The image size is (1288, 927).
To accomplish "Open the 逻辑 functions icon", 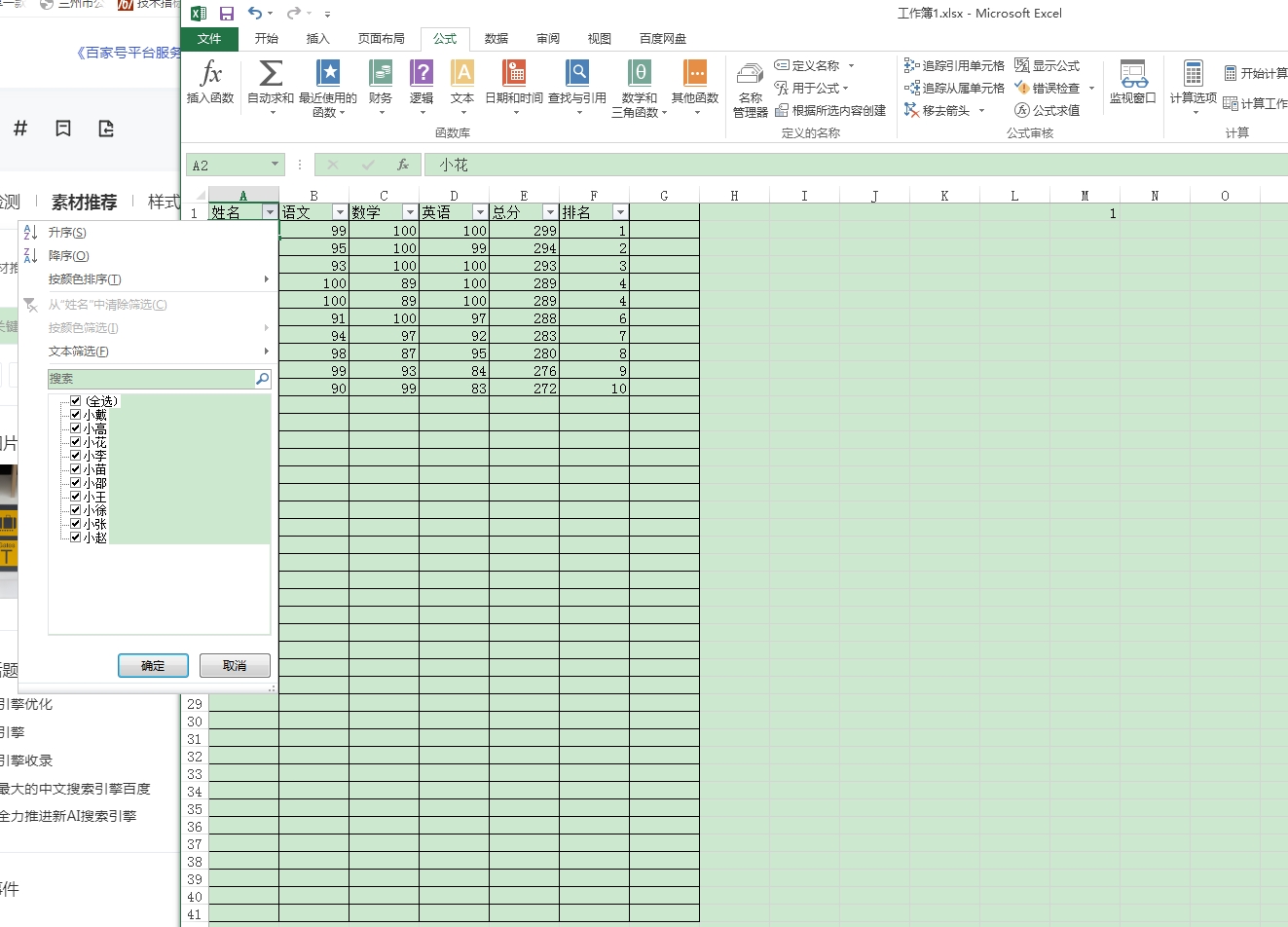I will (422, 73).
